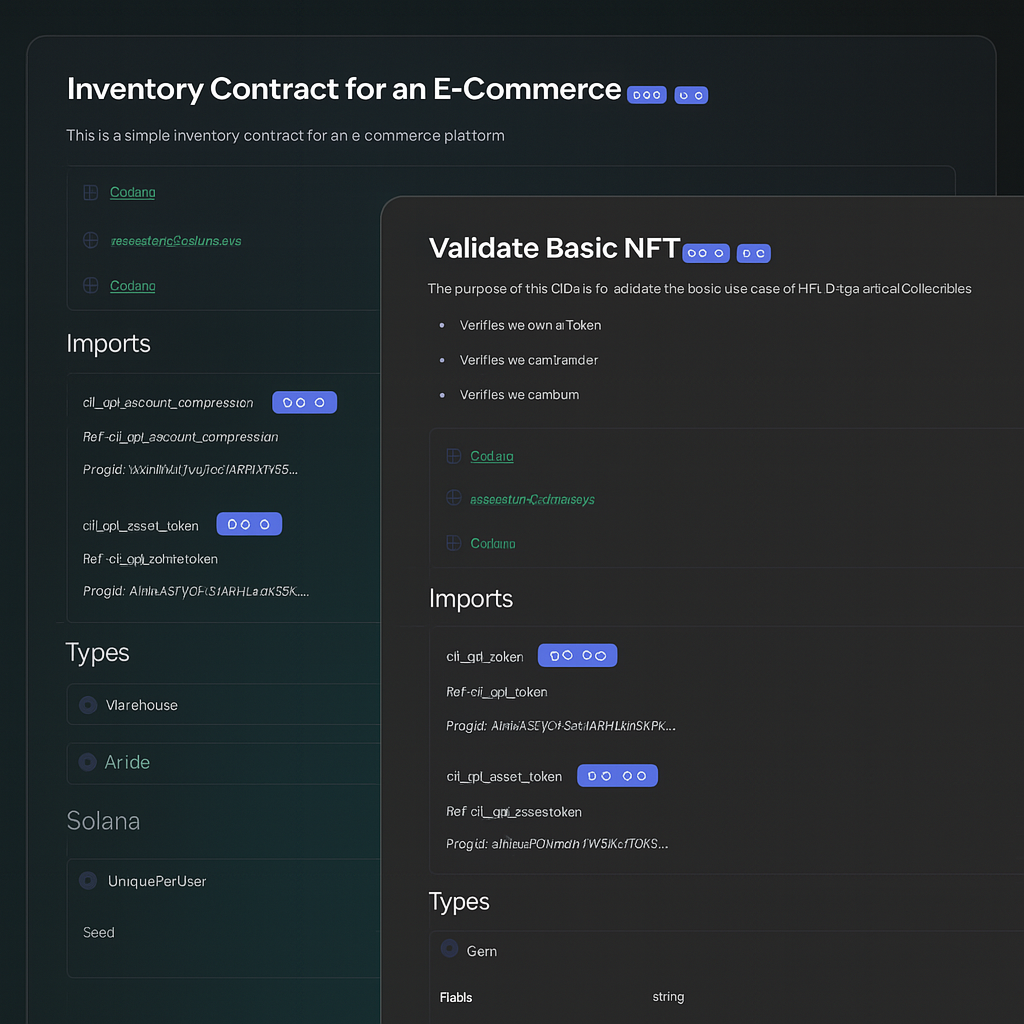This screenshot has width=1024, height=1024.
Task: Select the Aride type radio circle
Action: (87, 761)
